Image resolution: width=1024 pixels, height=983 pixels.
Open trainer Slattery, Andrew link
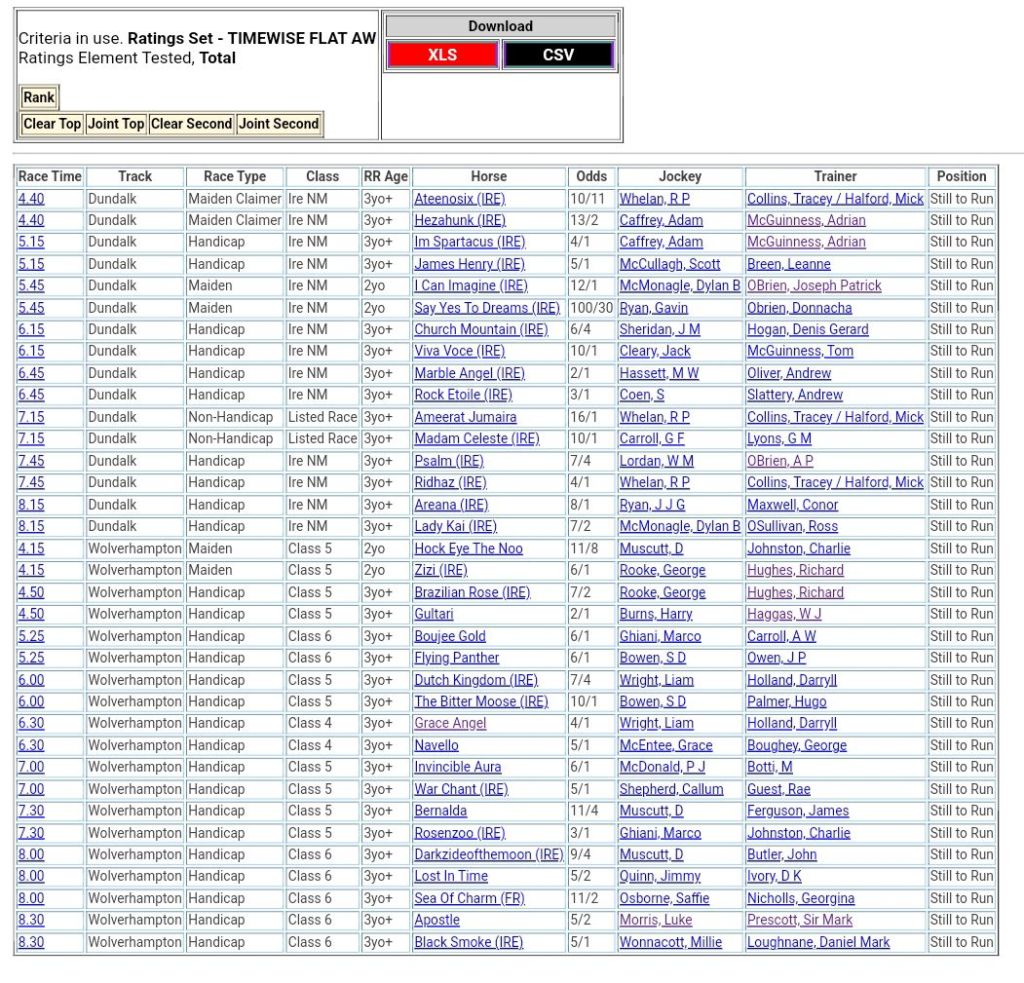[795, 395]
